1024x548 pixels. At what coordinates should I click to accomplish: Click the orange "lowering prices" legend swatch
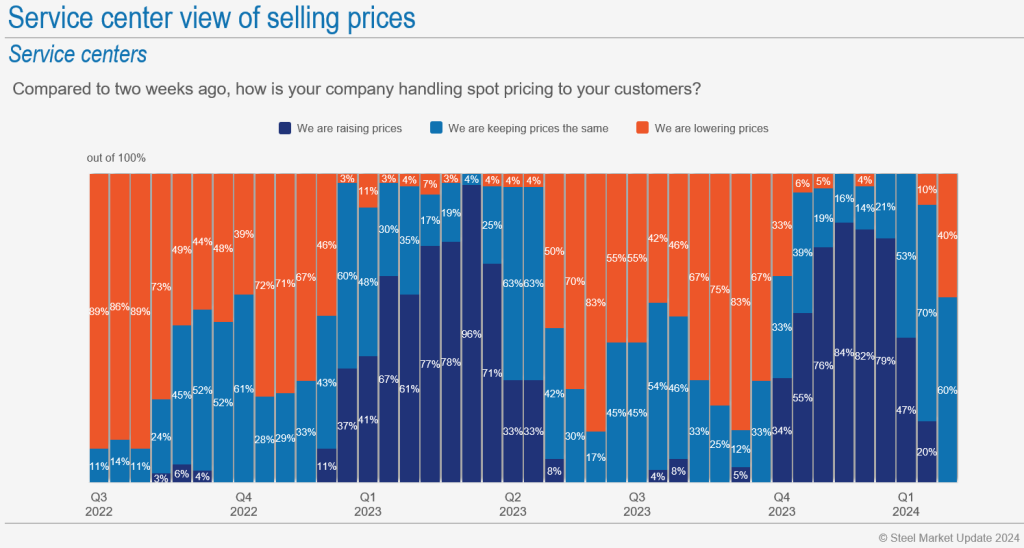click(x=644, y=128)
